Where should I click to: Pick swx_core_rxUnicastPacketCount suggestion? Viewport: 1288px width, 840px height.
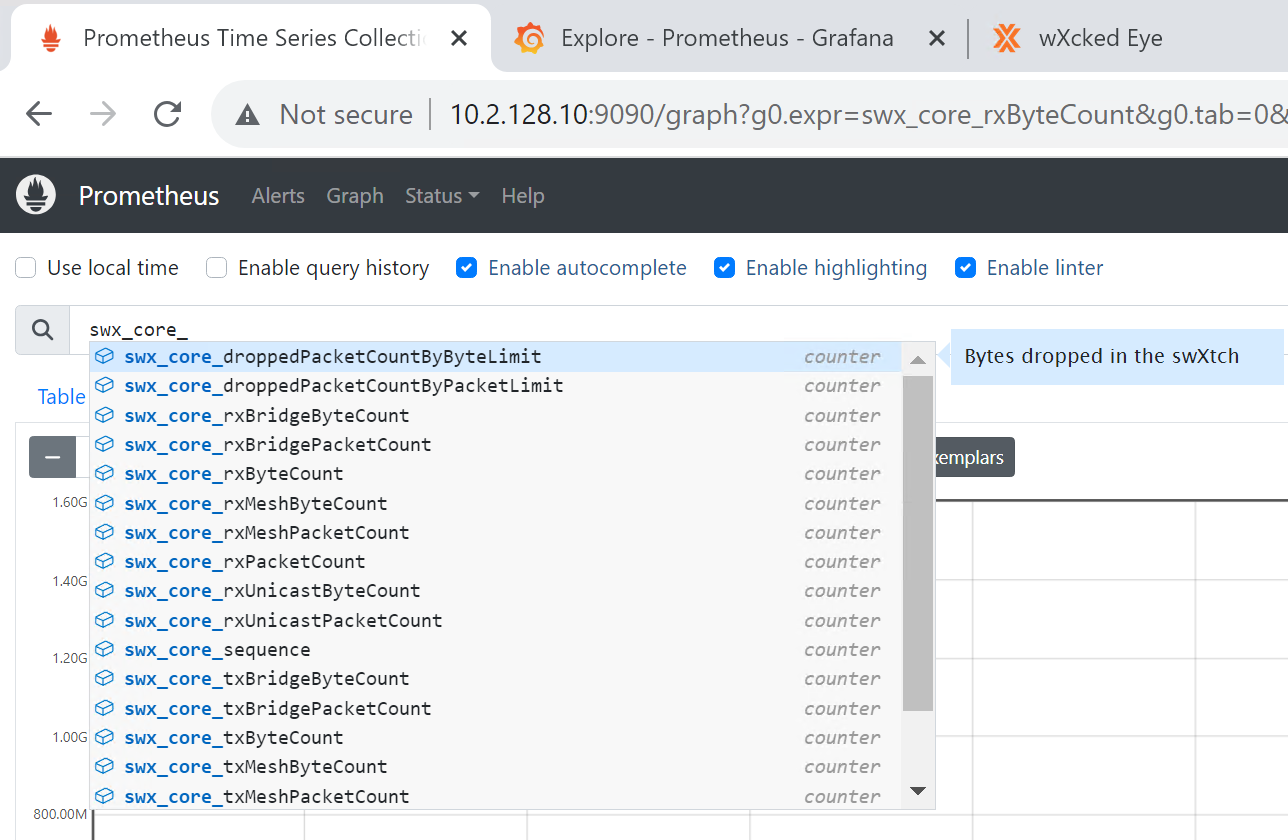click(495, 620)
